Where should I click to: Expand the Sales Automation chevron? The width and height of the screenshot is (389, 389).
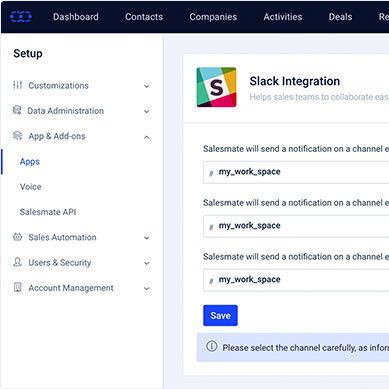pyautogui.click(x=146, y=238)
